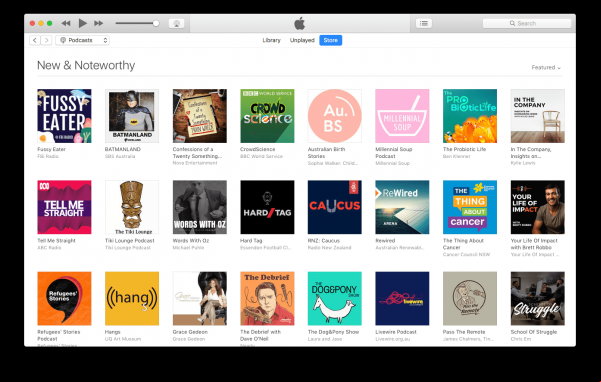This screenshot has width=601, height=382.
Task: Expand the Featured sort dropdown
Action: [x=546, y=67]
